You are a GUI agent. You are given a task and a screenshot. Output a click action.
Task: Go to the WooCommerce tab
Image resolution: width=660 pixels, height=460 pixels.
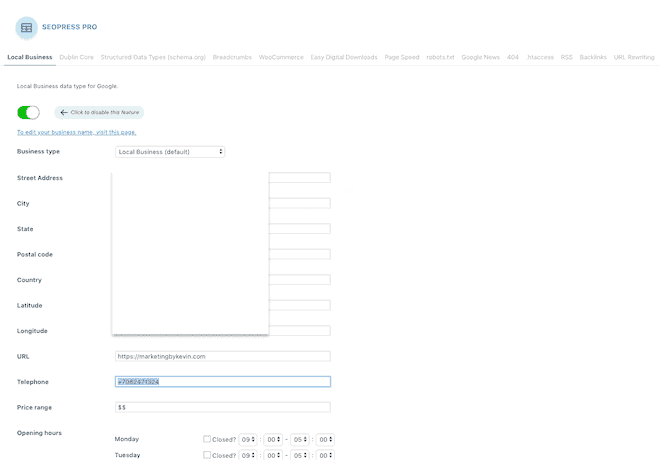pos(282,57)
